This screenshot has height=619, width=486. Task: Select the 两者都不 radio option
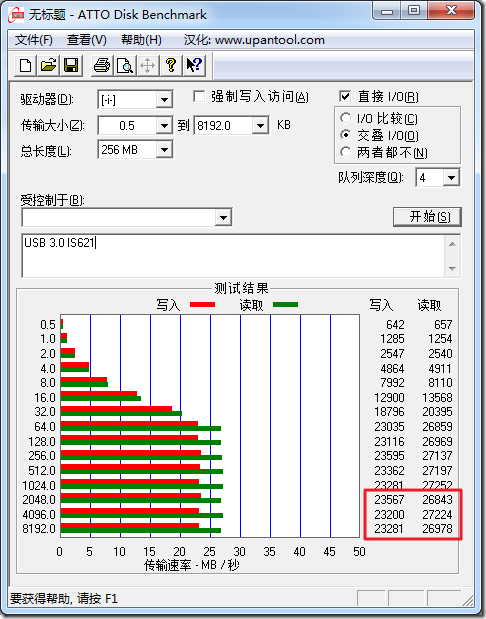pyautogui.click(x=345, y=152)
